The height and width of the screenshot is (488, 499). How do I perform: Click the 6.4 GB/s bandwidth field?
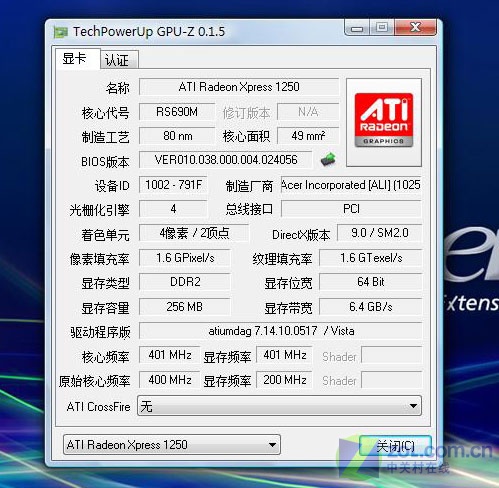(x=371, y=307)
